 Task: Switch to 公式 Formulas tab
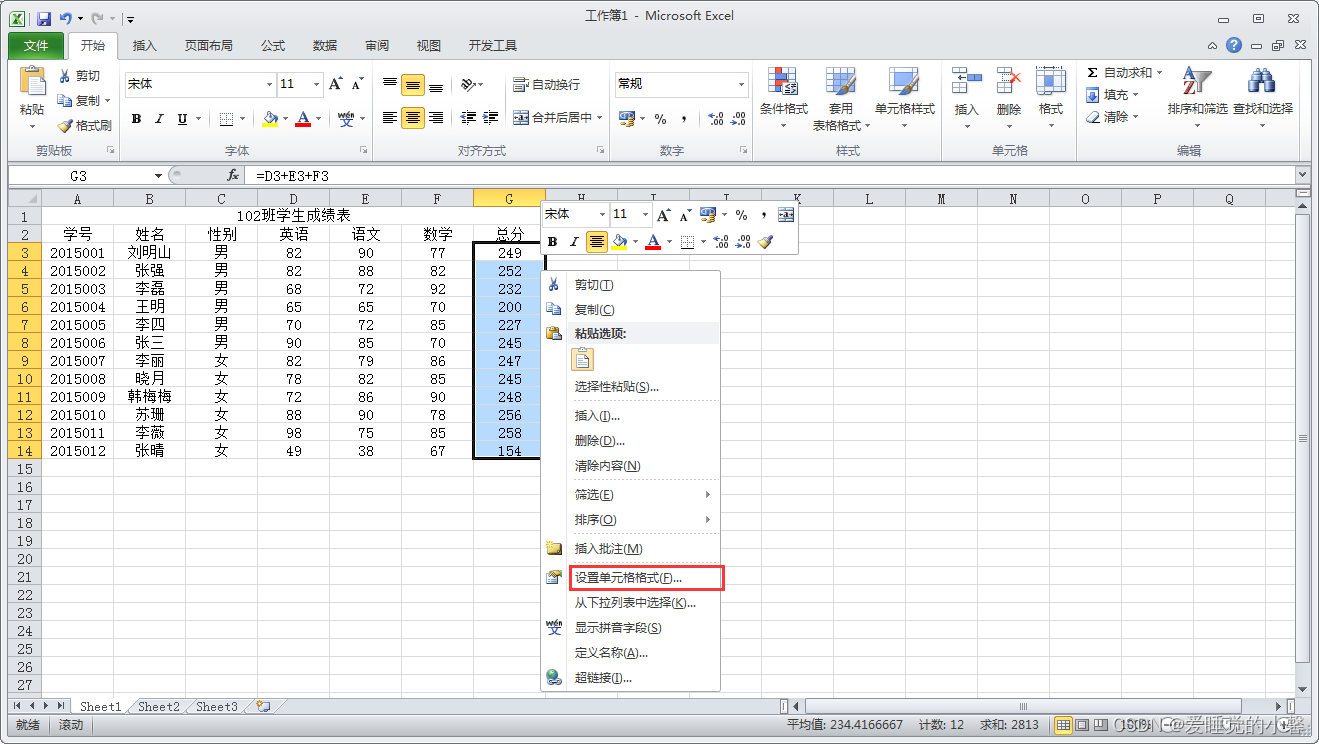[273, 46]
